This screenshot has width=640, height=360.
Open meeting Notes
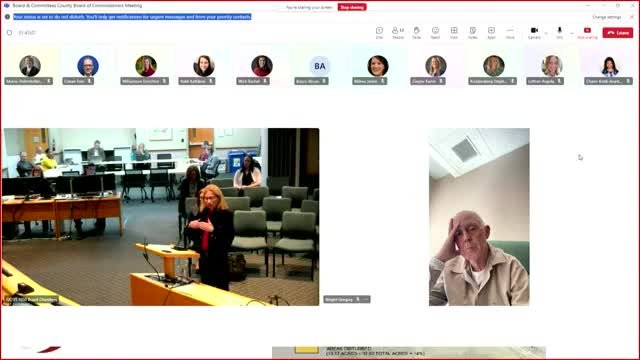click(473, 33)
